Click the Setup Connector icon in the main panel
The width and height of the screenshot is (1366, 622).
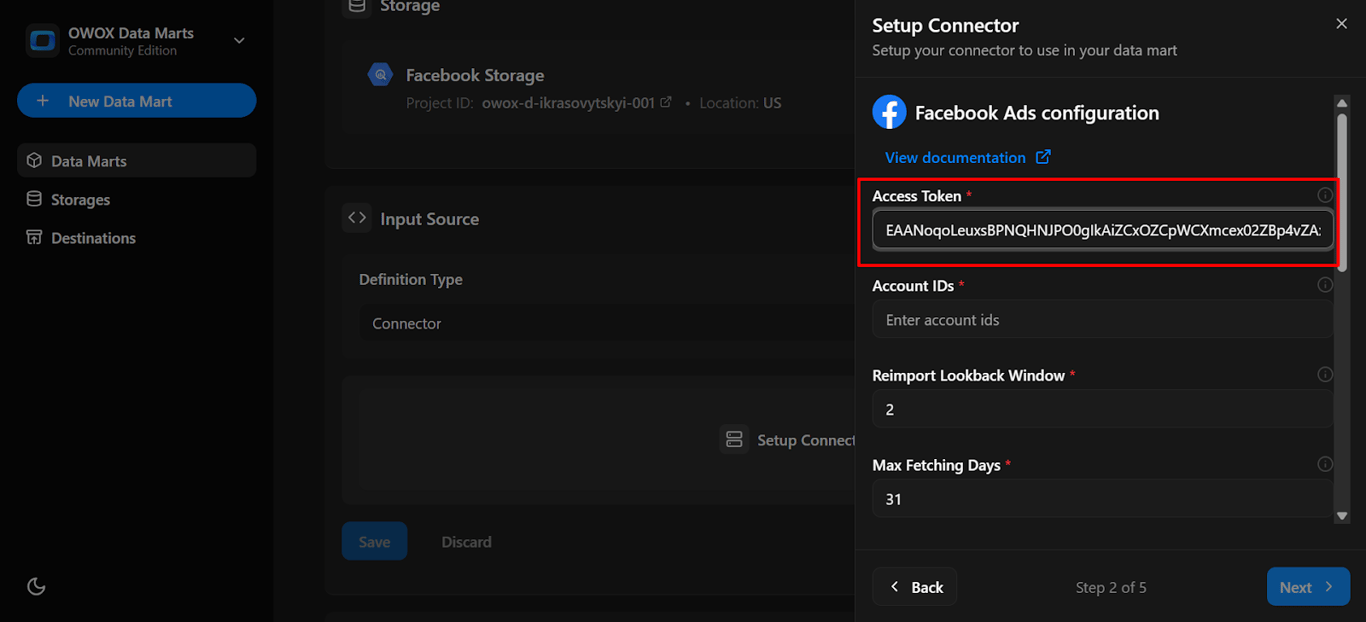[x=735, y=439]
